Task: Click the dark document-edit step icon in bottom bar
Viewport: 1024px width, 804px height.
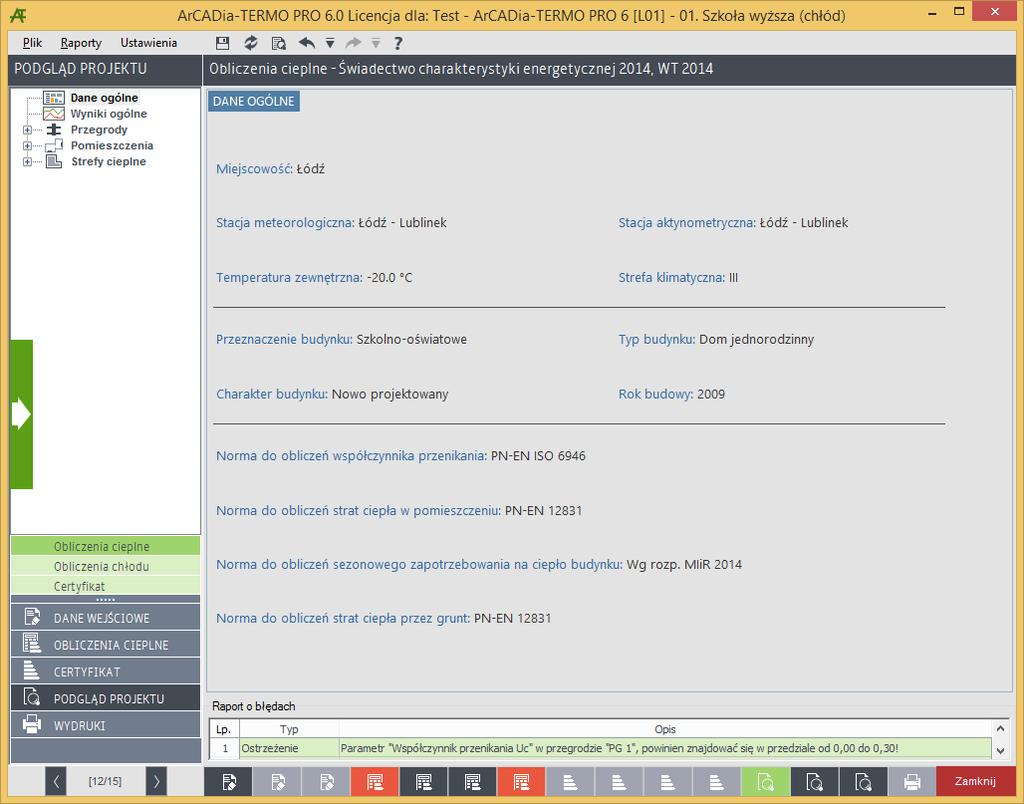Action: [x=229, y=781]
